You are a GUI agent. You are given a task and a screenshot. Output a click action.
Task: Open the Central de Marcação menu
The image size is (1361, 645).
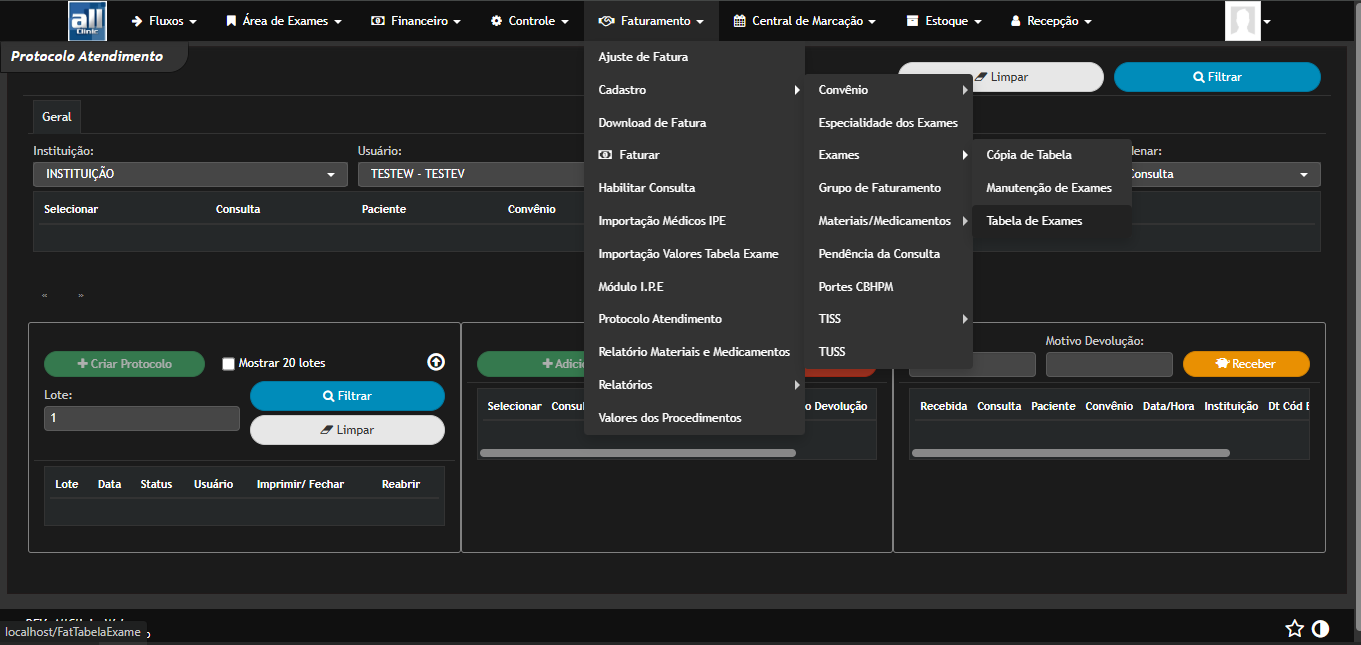tap(804, 21)
